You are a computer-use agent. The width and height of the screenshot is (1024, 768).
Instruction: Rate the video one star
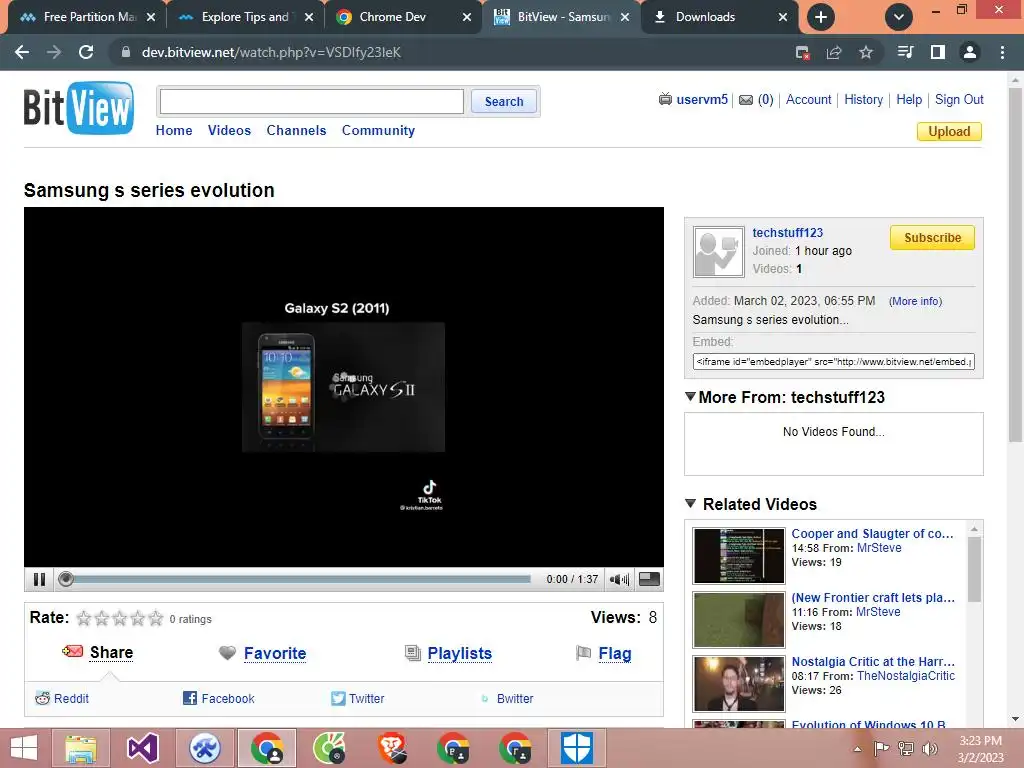click(x=84, y=618)
